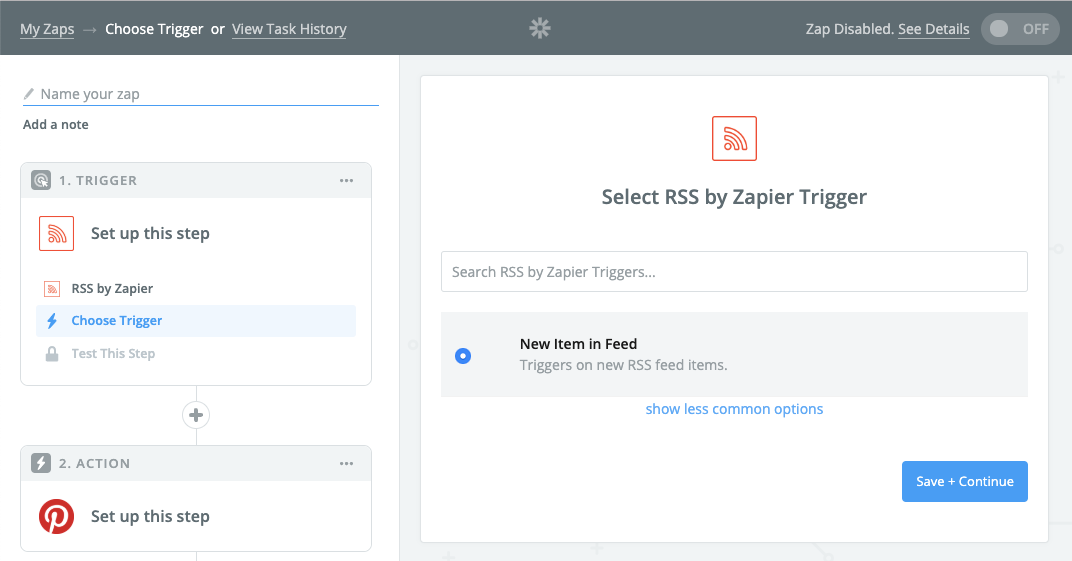Click the 1. TRIGGER header label
1072x561 pixels.
click(x=98, y=180)
